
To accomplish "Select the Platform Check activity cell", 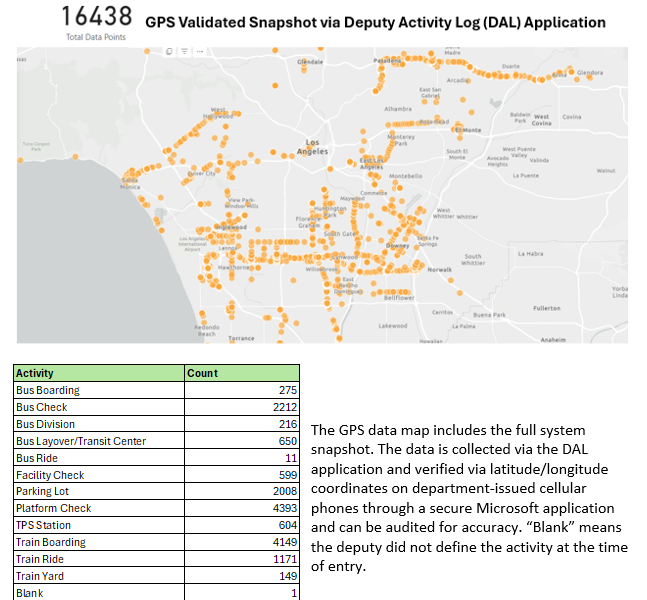I will click(x=54, y=508).
